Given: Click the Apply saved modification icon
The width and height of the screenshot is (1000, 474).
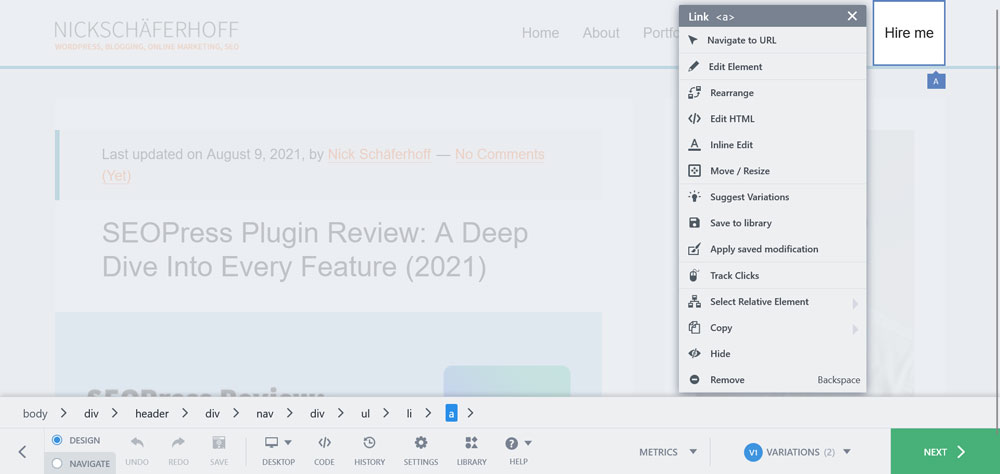Looking at the screenshot, I should 695,249.
